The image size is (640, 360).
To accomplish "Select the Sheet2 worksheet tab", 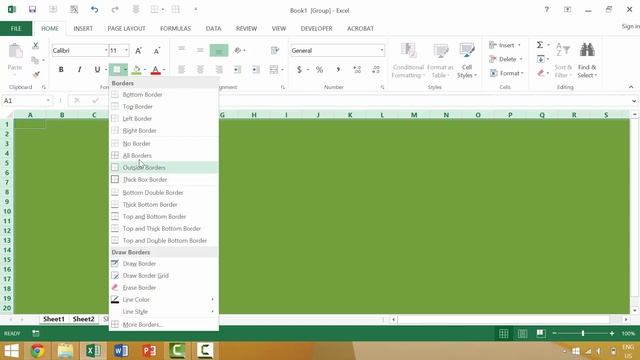I will click(x=83, y=319).
